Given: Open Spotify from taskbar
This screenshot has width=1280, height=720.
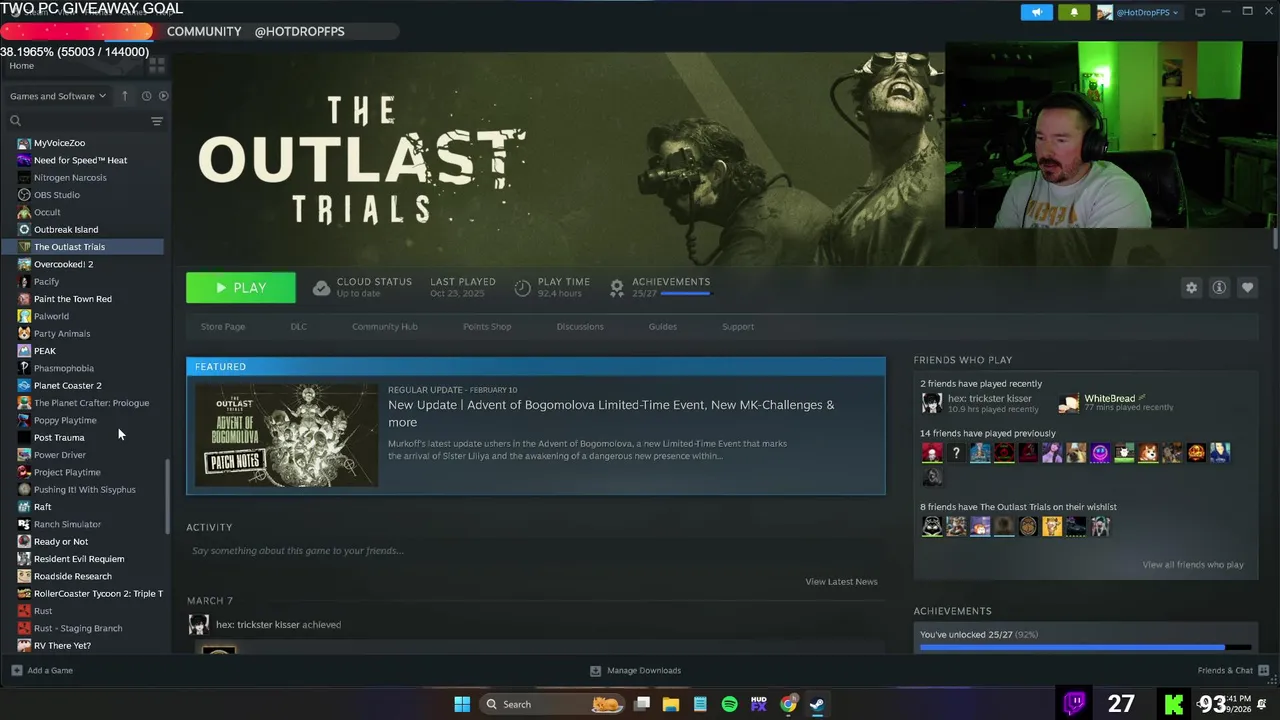Looking at the screenshot, I should [730, 704].
